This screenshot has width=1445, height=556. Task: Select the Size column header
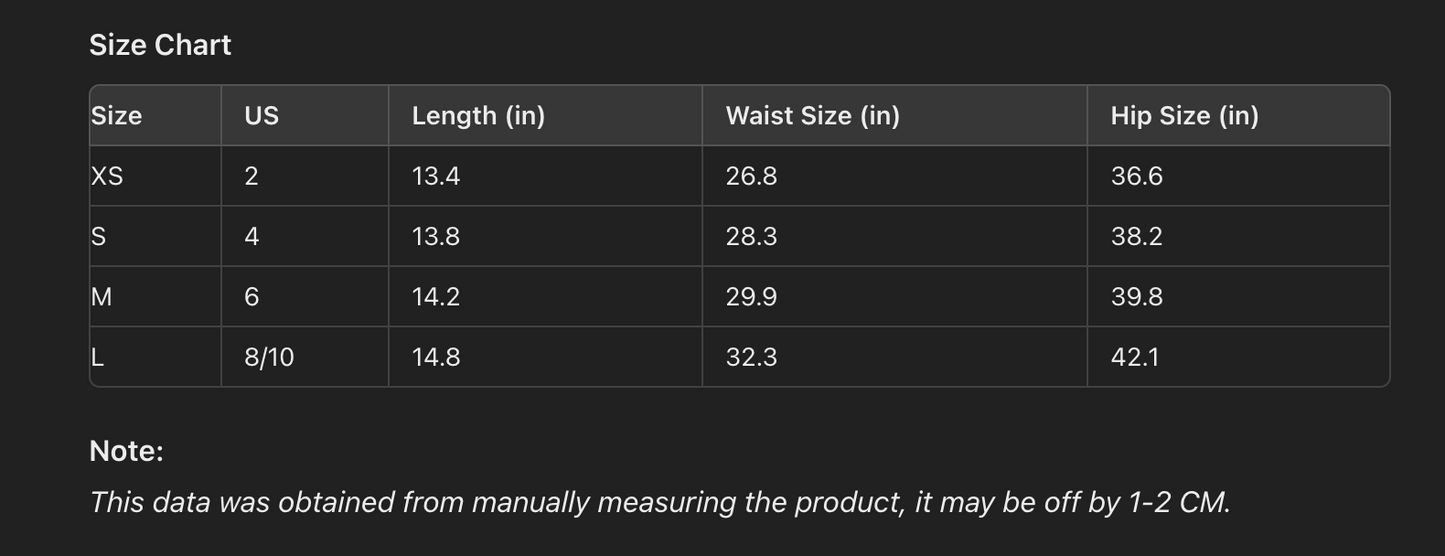pyautogui.click(x=117, y=116)
